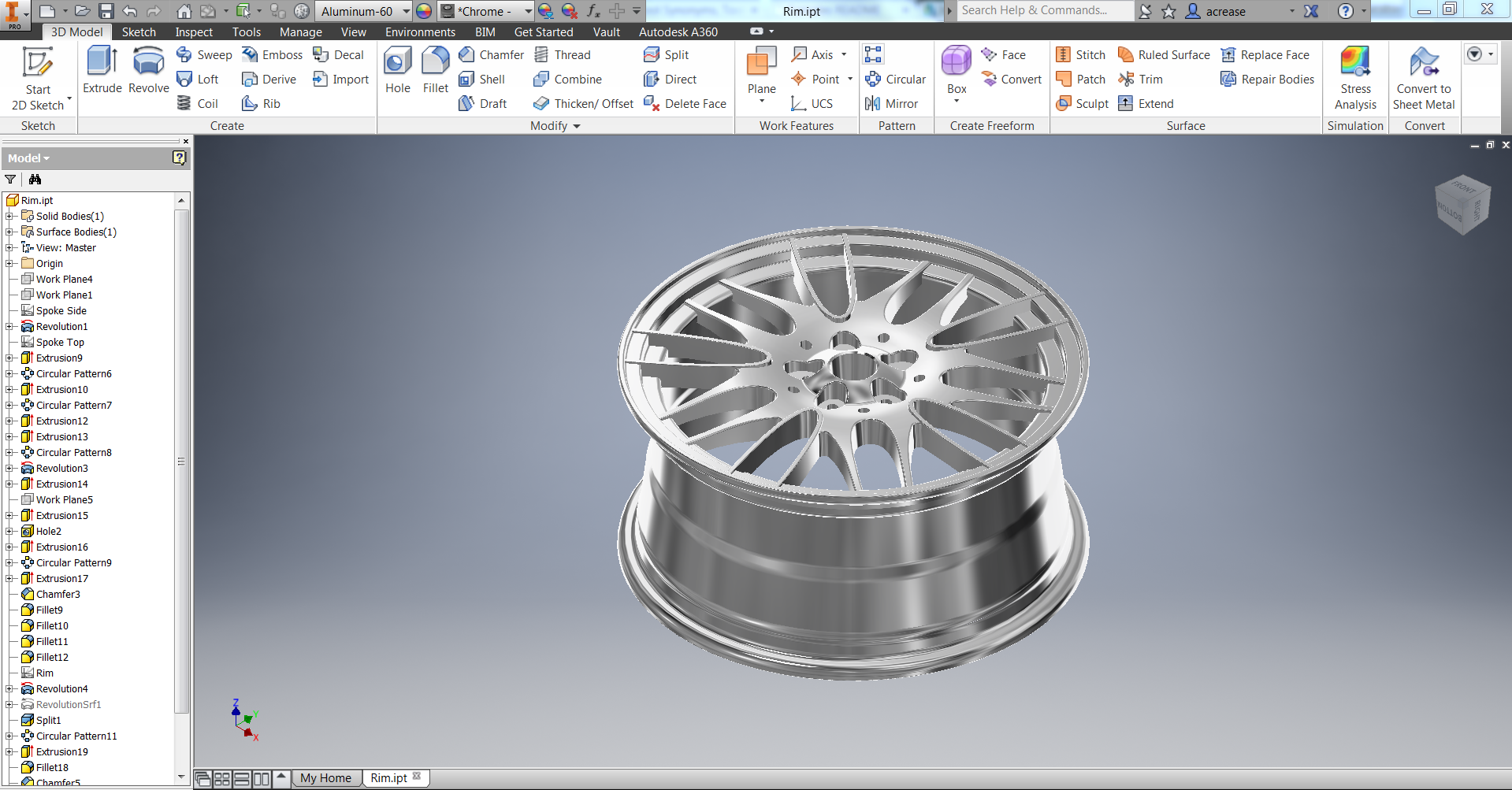Select the Stitch surface tool

(1079, 54)
